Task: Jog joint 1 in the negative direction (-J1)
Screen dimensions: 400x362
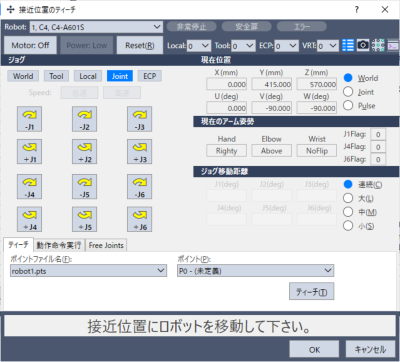Action: tap(30, 119)
